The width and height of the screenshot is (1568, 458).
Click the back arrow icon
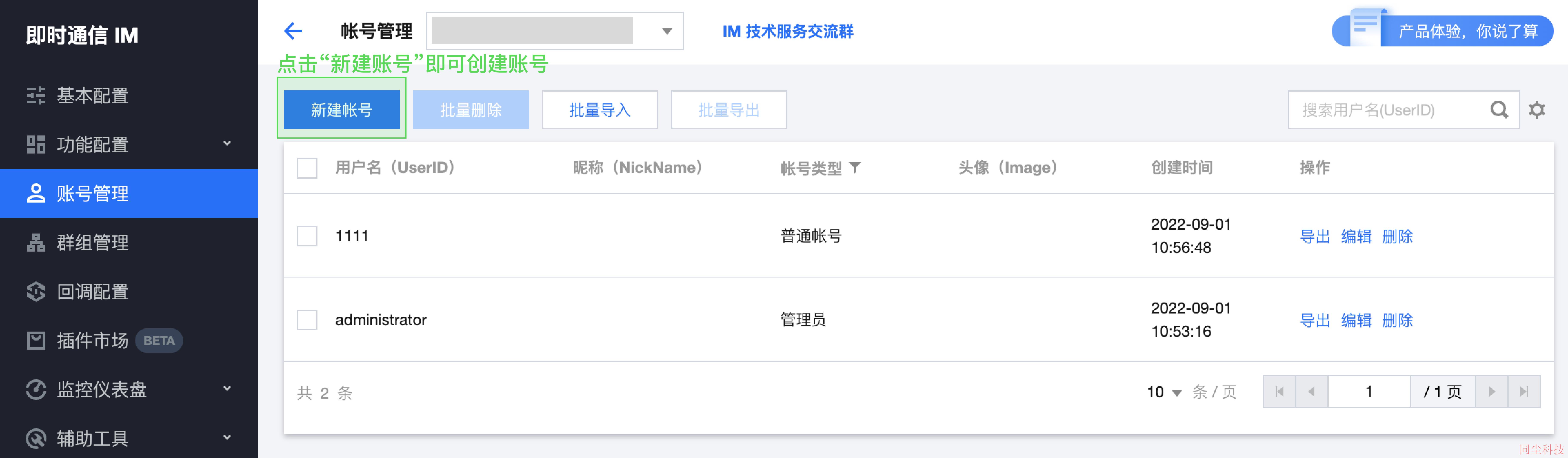tap(293, 31)
